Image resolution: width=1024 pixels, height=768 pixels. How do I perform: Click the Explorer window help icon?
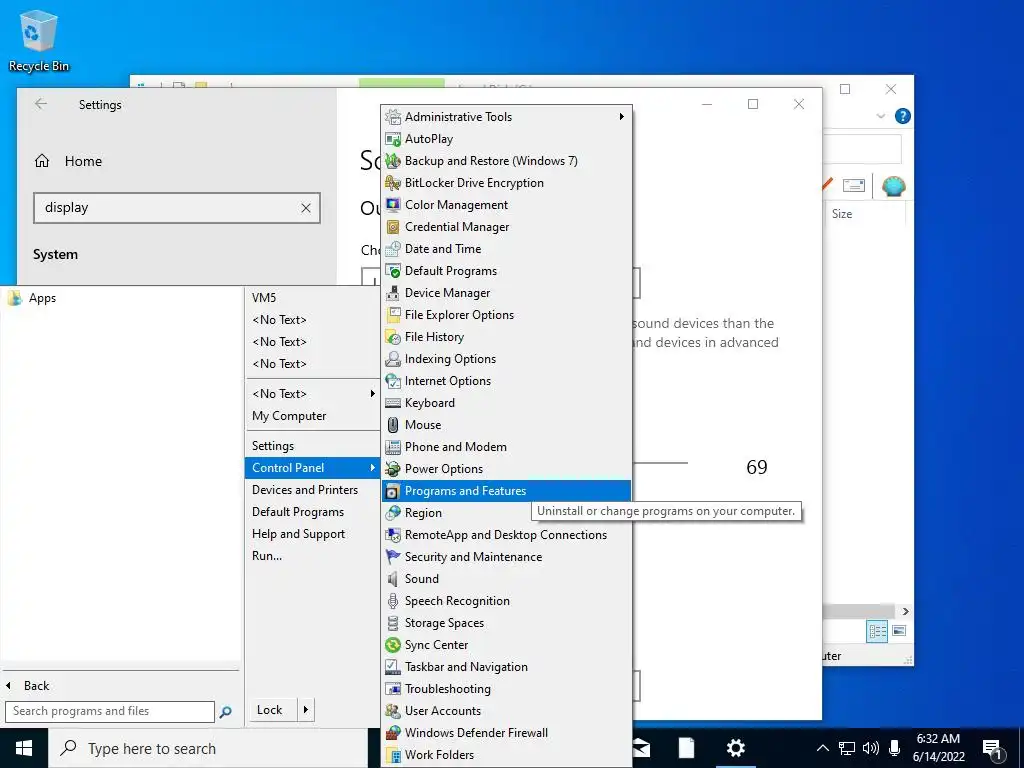point(903,116)
